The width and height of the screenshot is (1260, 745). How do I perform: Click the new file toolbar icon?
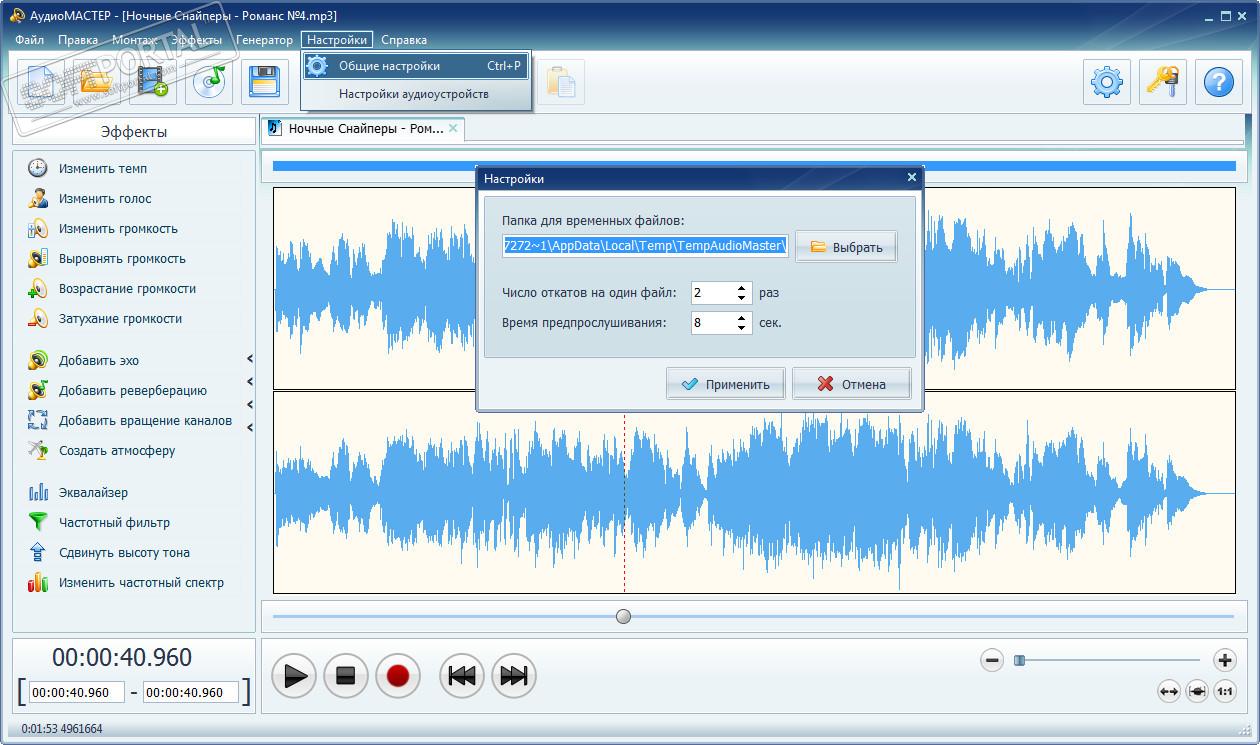pos(40,82)
